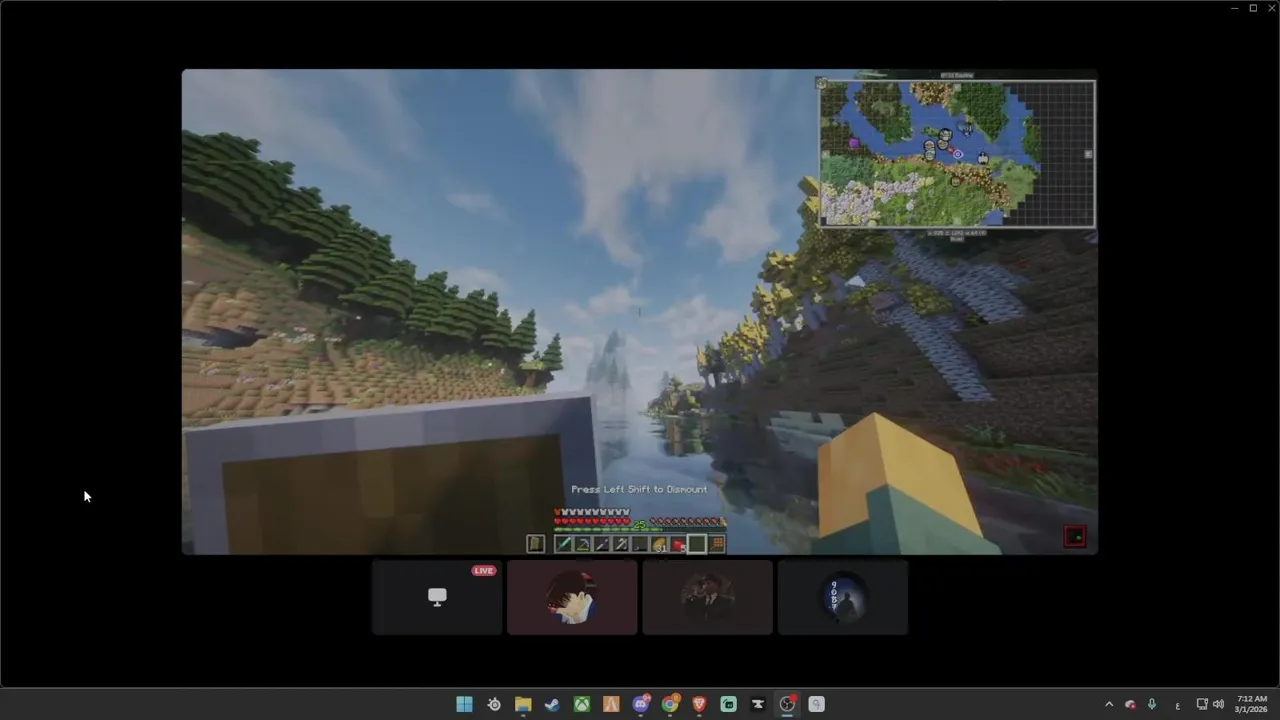This screenshot has width=1280, height=720.
Task: Open Google Chrome from taskbar
Action: [670, 704]
